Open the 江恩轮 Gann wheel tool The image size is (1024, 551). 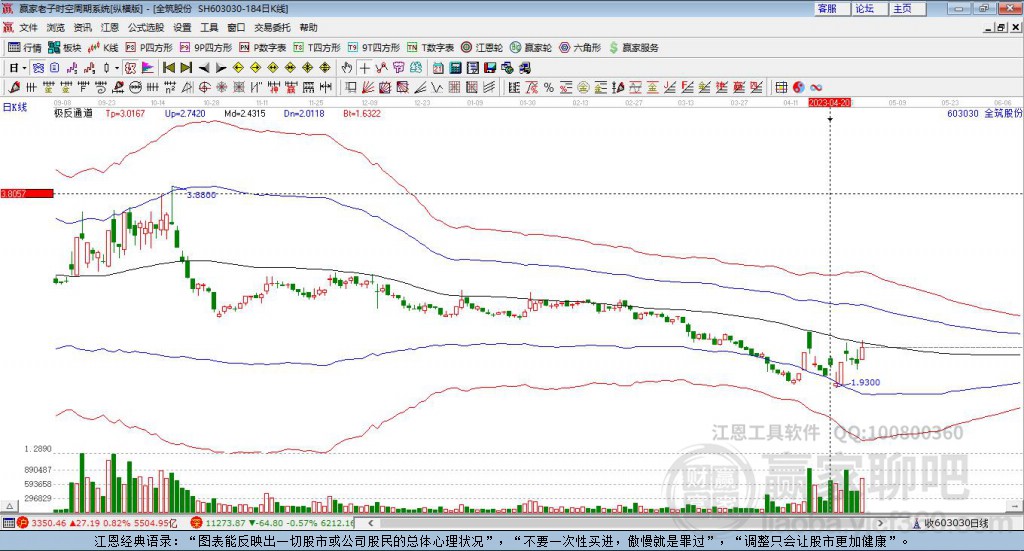(482, 48)
